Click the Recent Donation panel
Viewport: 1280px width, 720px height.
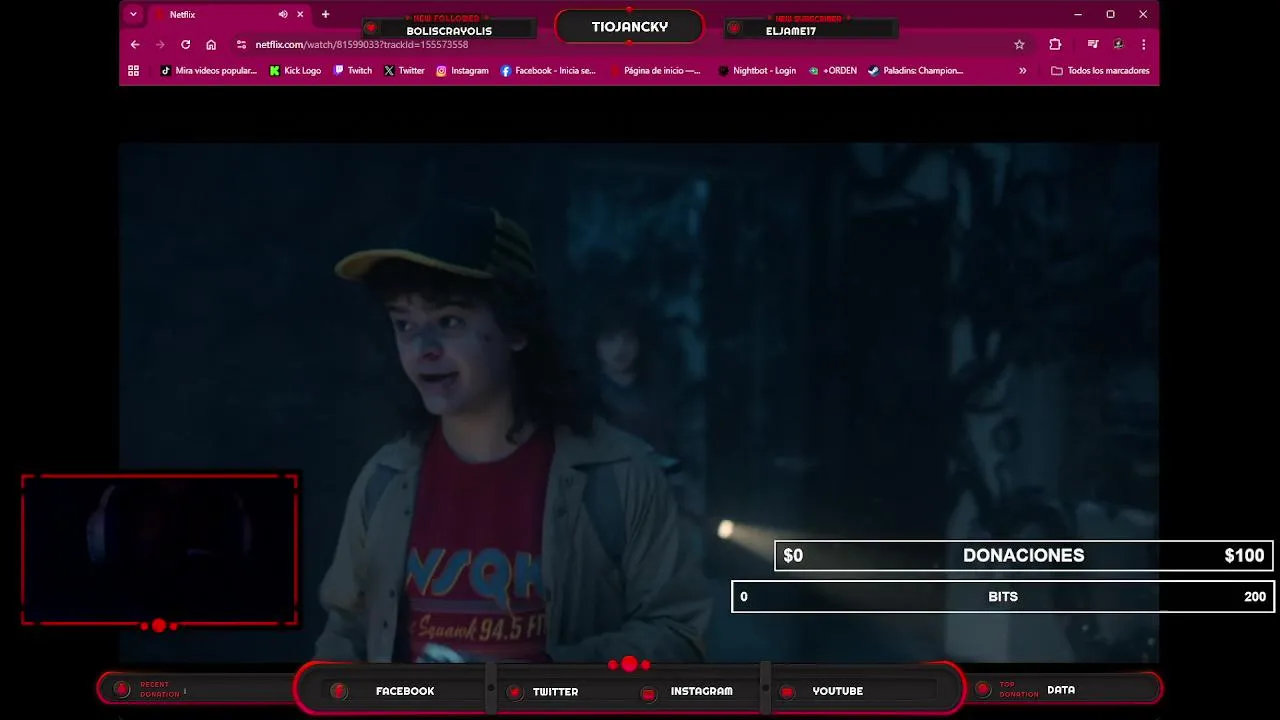tap(197, 689)
